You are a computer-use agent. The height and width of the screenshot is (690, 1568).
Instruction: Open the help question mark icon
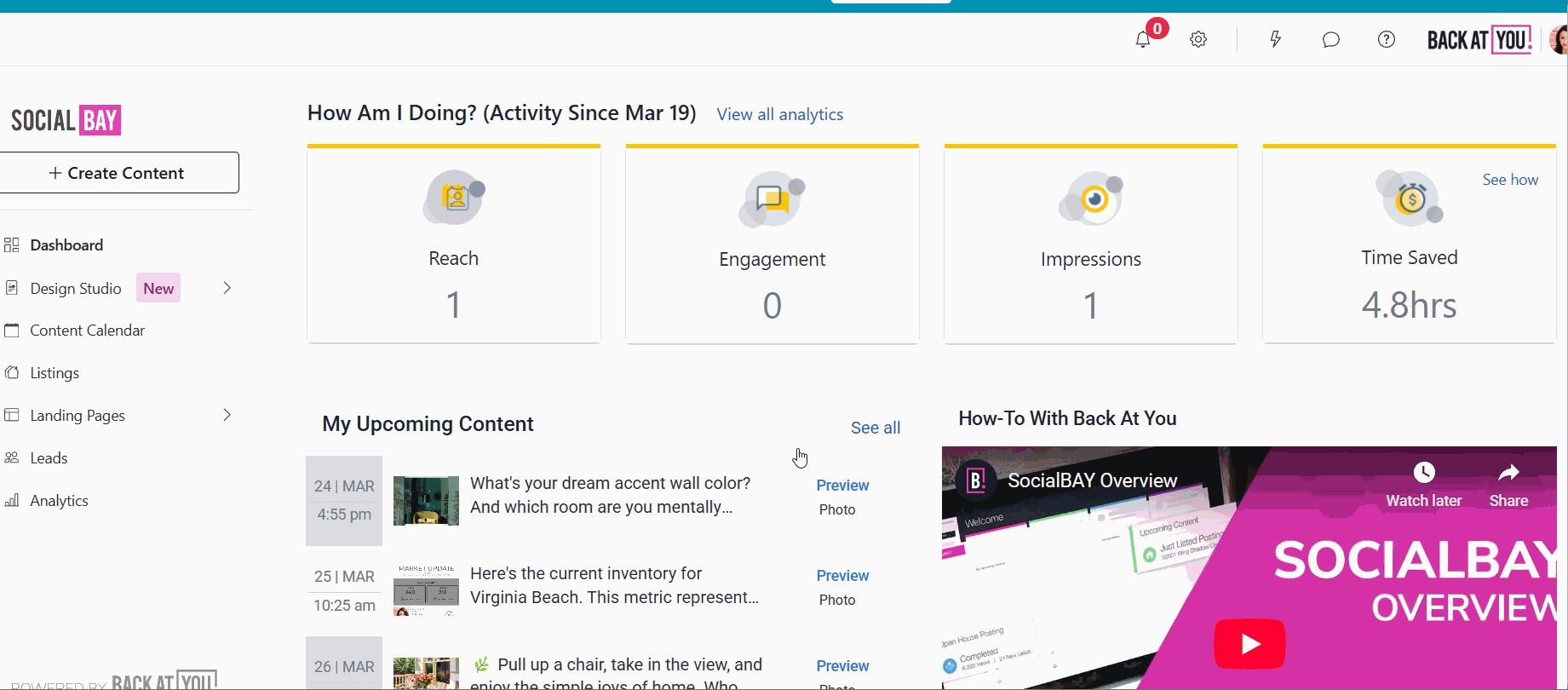[x=1387, y=39]
